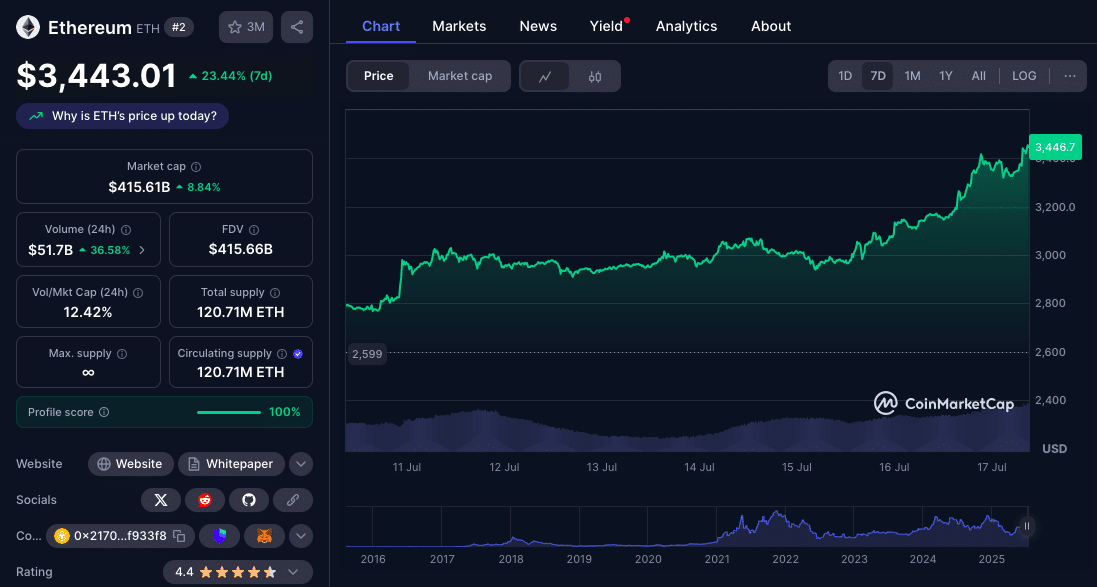Screen dimensions: 1097x587
Task: Expand the Website links dropdown chevron
Action: point(301,464)
